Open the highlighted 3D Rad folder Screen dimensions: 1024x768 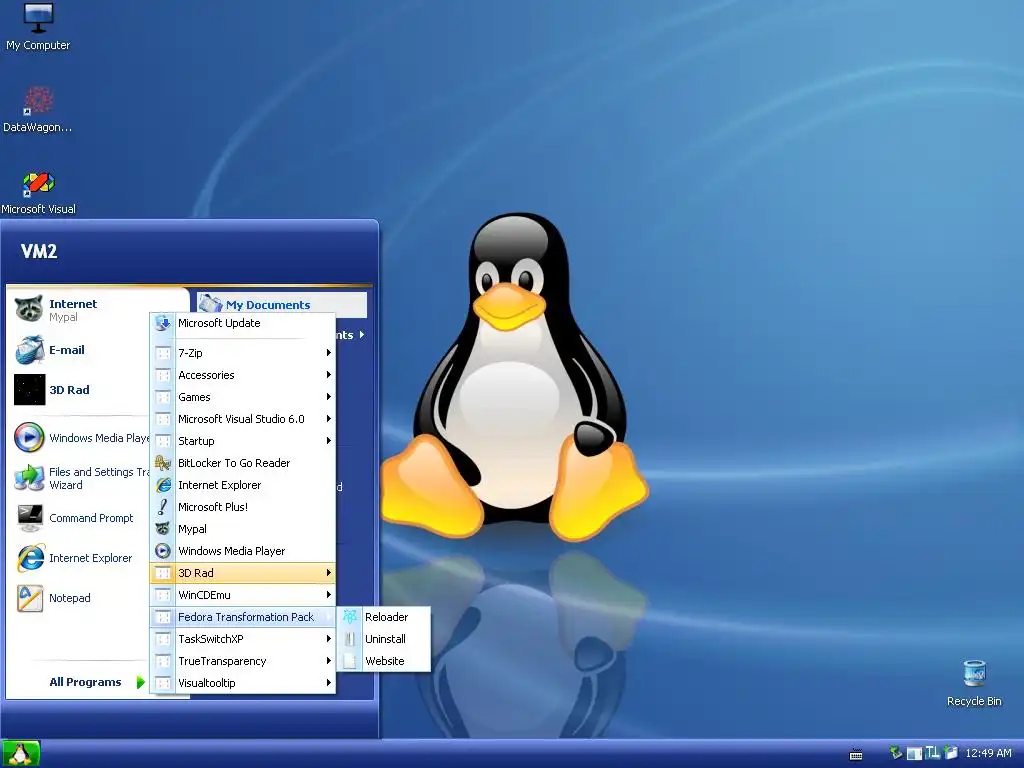[x=243, y=573]
